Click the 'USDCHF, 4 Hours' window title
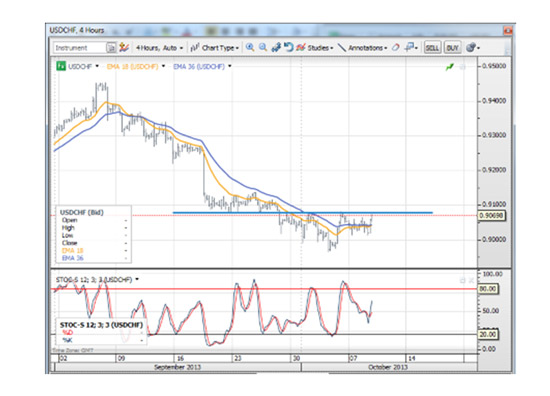The height and width of the screenshot is (396, 550). click(x=77, y=31)
